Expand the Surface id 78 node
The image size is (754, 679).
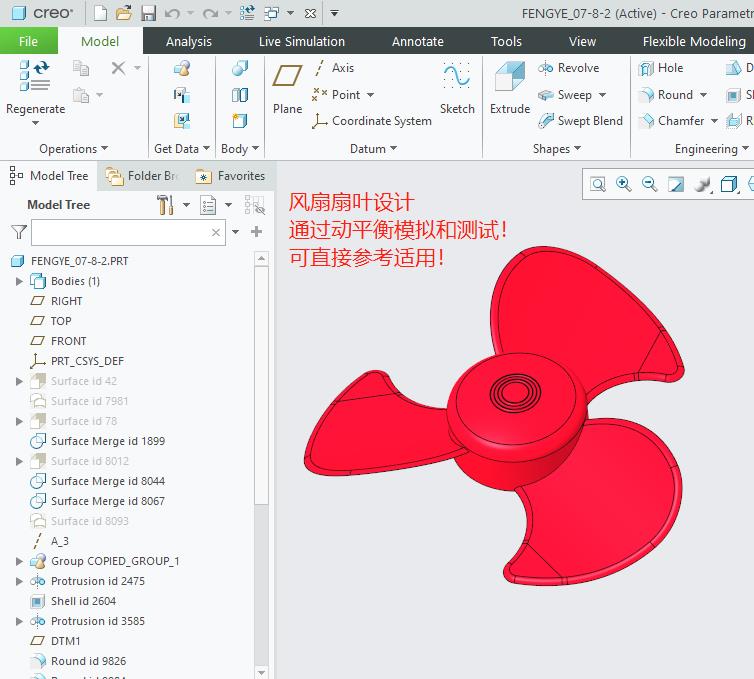[19, 421]
